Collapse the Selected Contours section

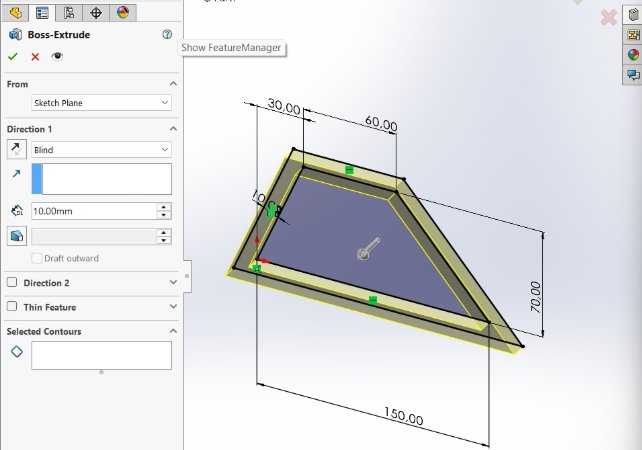[173, 331]
